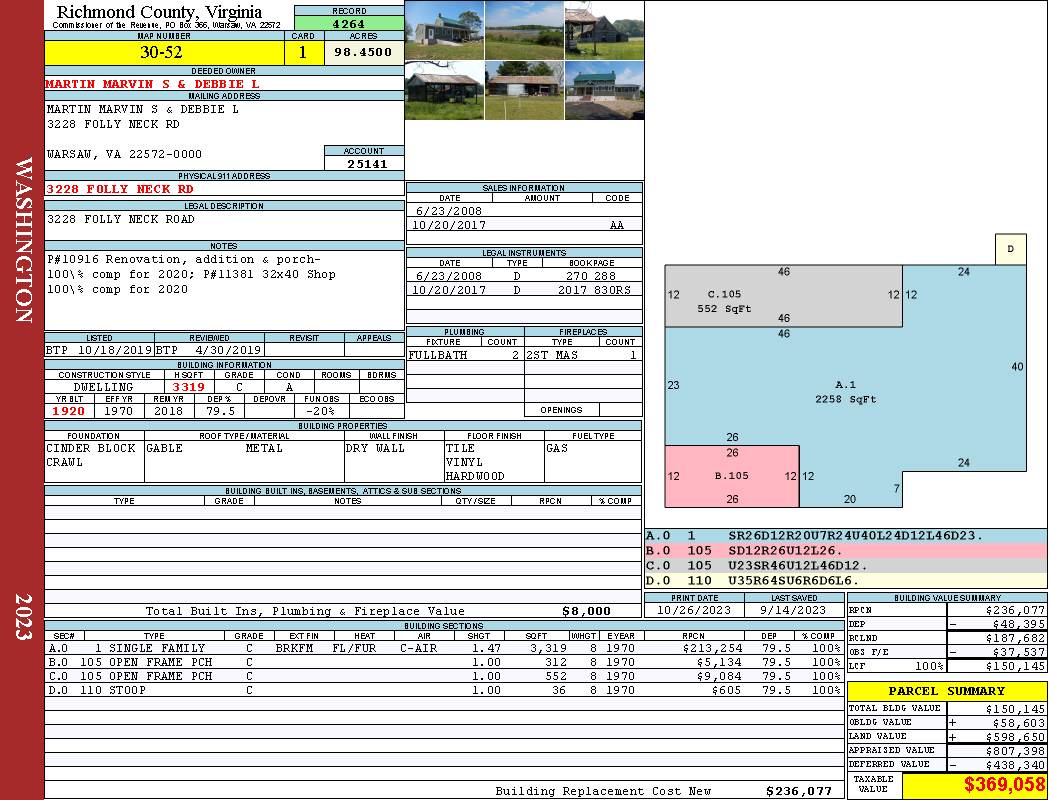The image size is (1050, 800).
Task: Select physical address 3228 FOLLY NECK RD
Action: coord(120,189)
